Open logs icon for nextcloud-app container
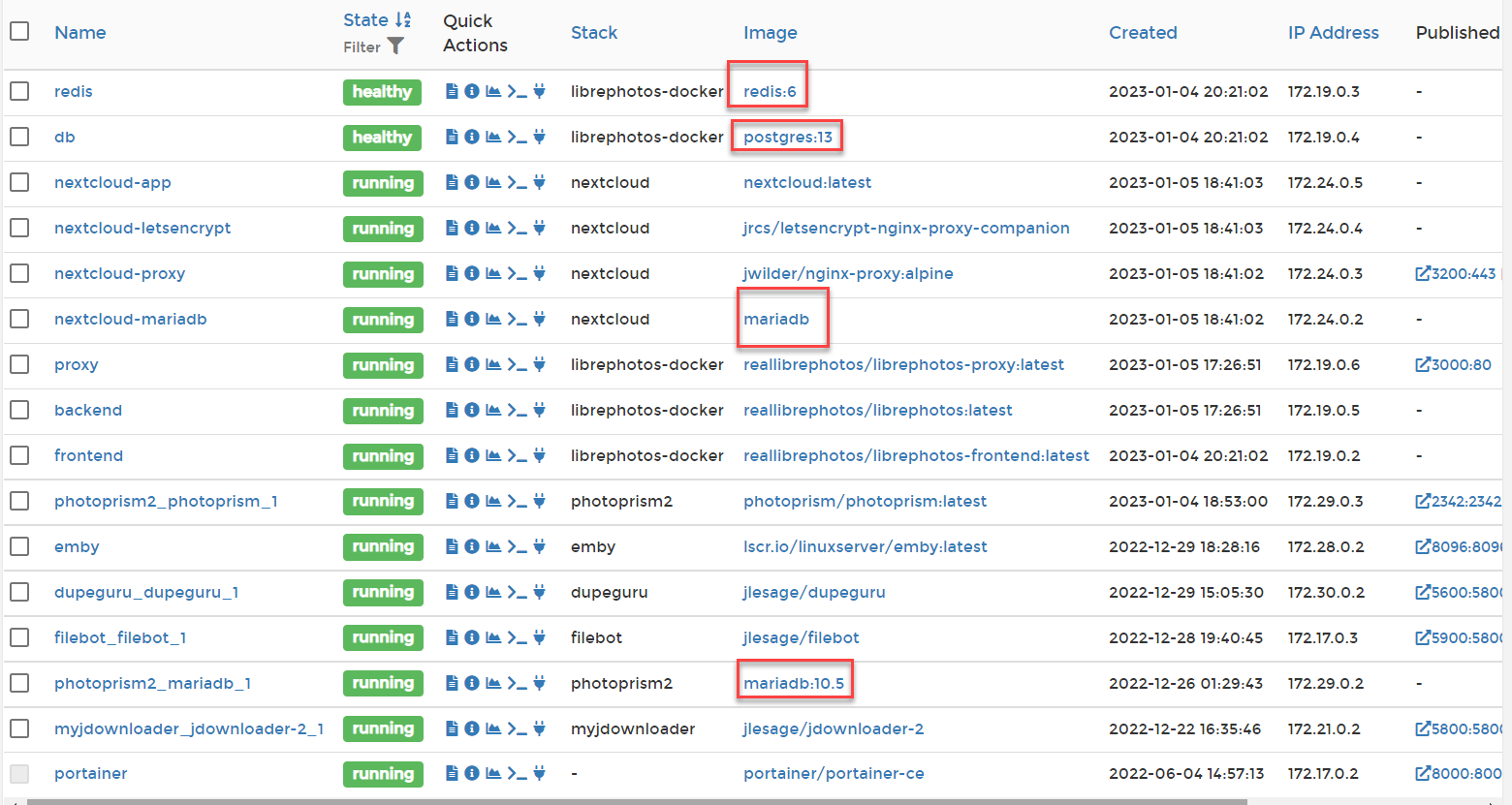 [x=452, y=182]
